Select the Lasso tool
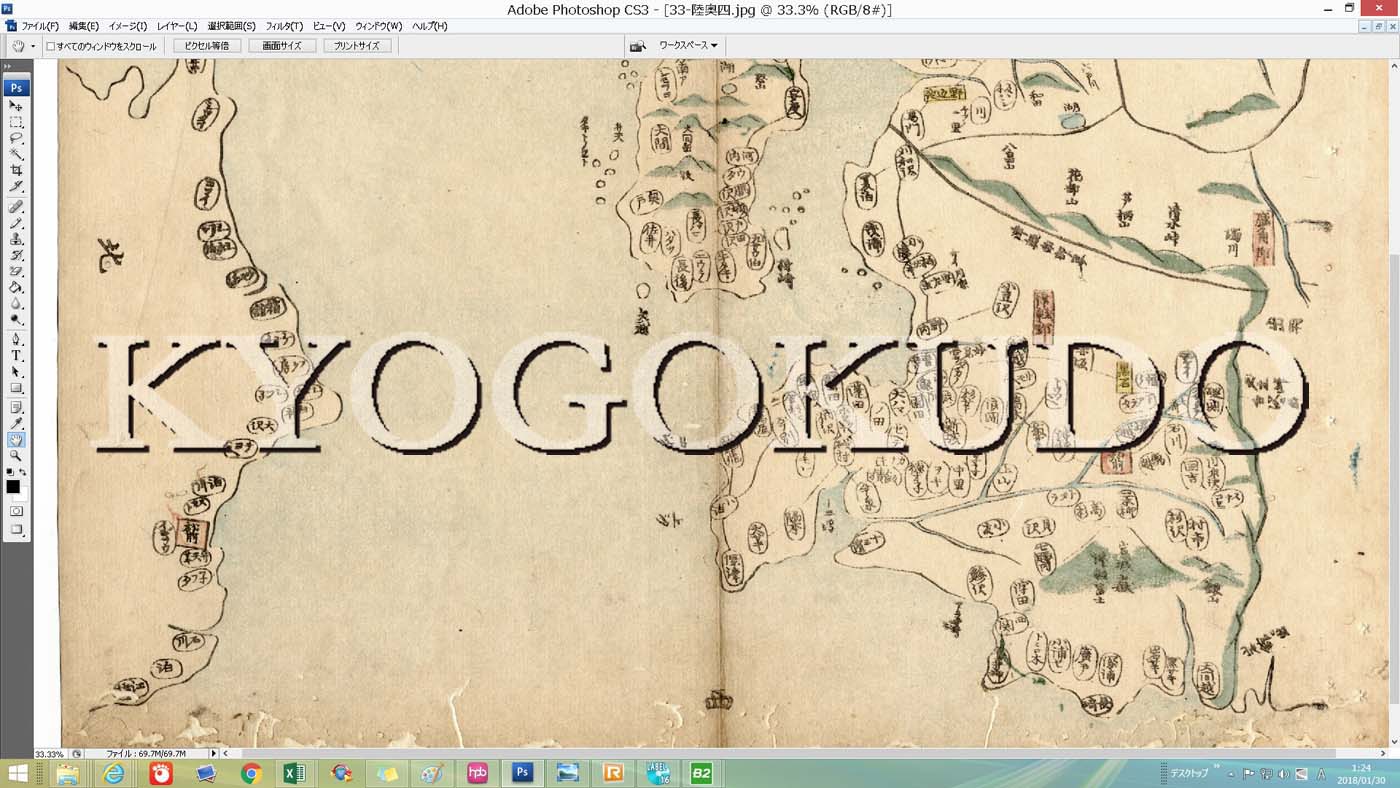Image resolution: width=1400 pixels, height=788 pixels. point(16,138)
